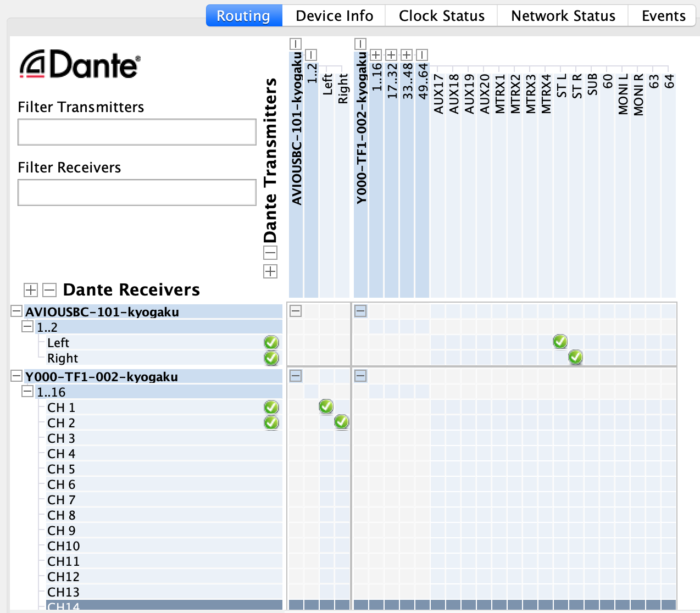Toggle CH 2 row's green crosspoint subscription

tap(341, 422)
